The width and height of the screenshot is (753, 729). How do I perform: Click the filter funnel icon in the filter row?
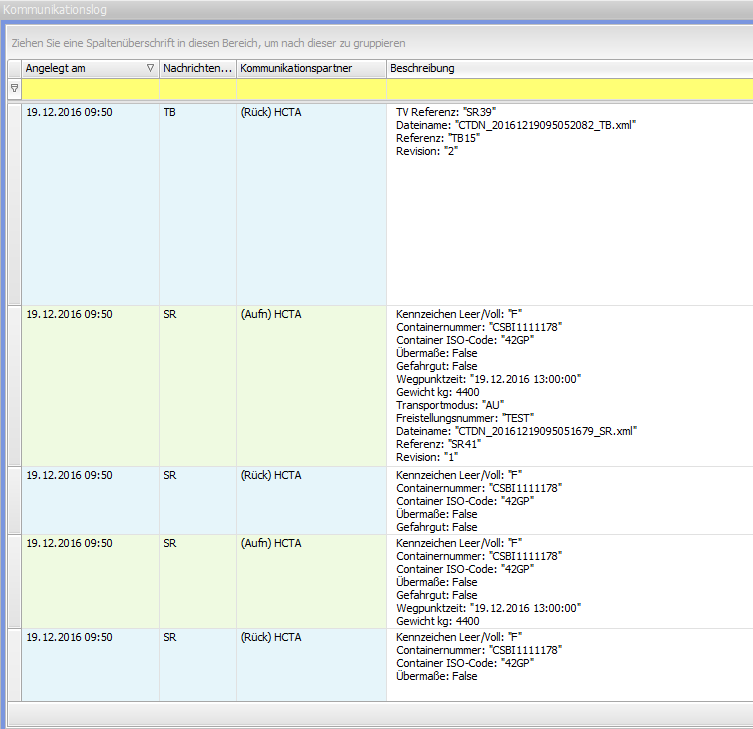pyautogui.click(x=14, y=88)
